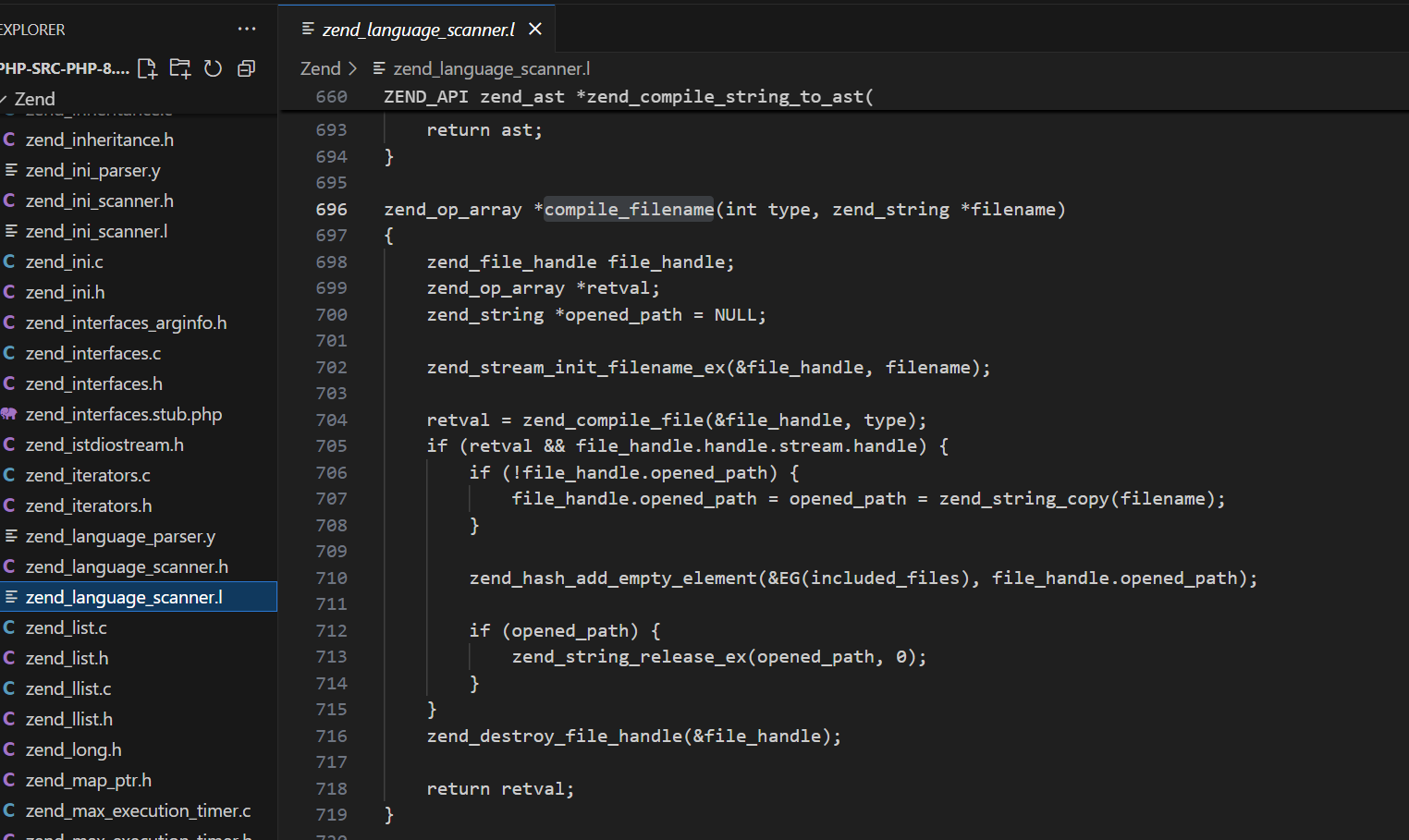Screen dimensions: 1409x840
Task: Select zend_ini_scanner.l in the Explorer
Action: pos(96,231)
